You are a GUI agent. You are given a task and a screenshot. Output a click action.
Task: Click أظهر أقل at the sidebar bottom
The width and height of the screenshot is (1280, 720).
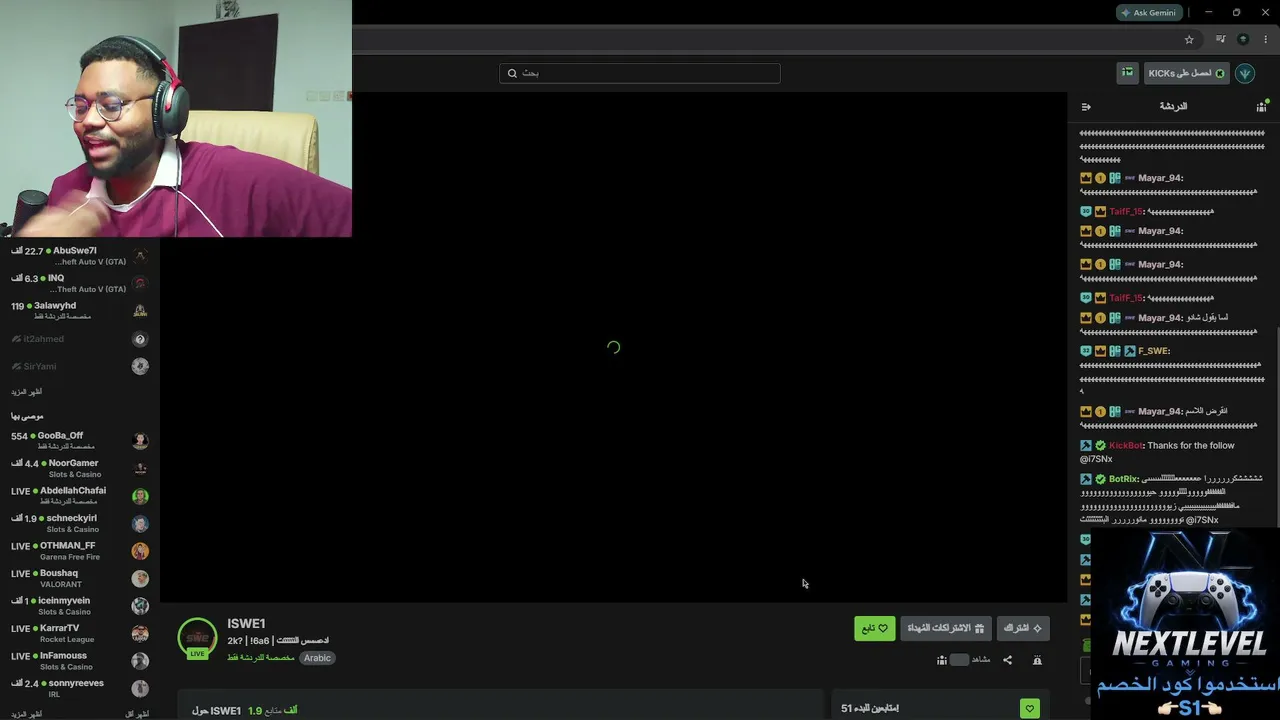[137, 714]
